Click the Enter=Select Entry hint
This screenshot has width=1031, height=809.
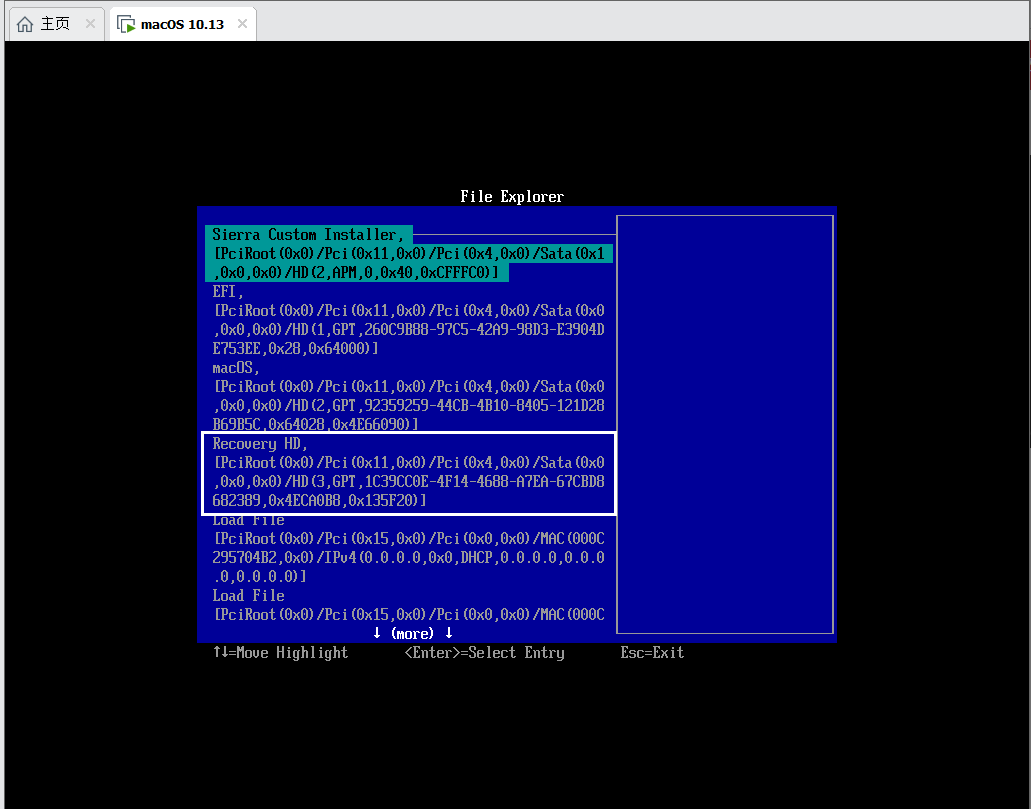click(485, 652)
